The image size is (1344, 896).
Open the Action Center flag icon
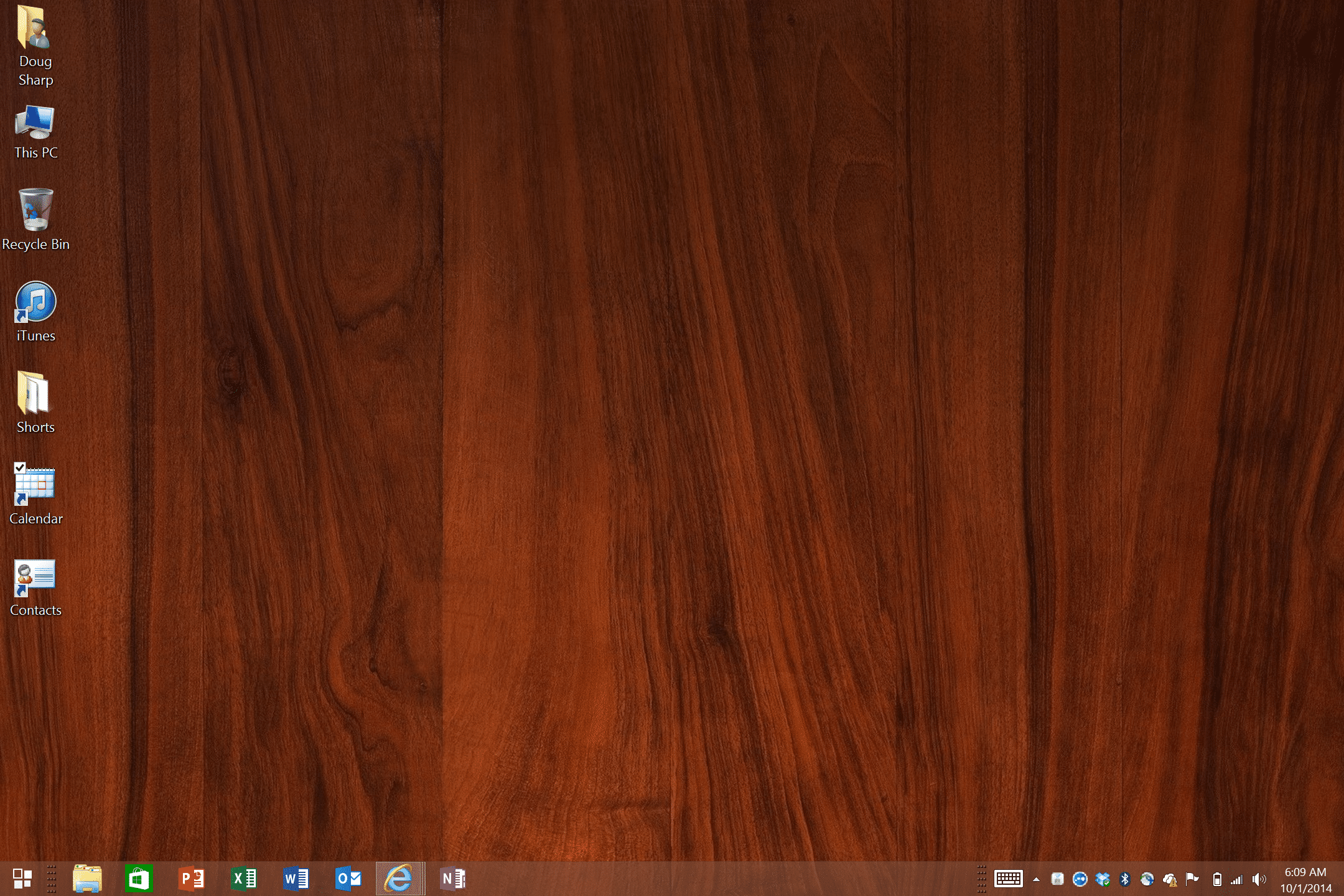(1192, 879)
